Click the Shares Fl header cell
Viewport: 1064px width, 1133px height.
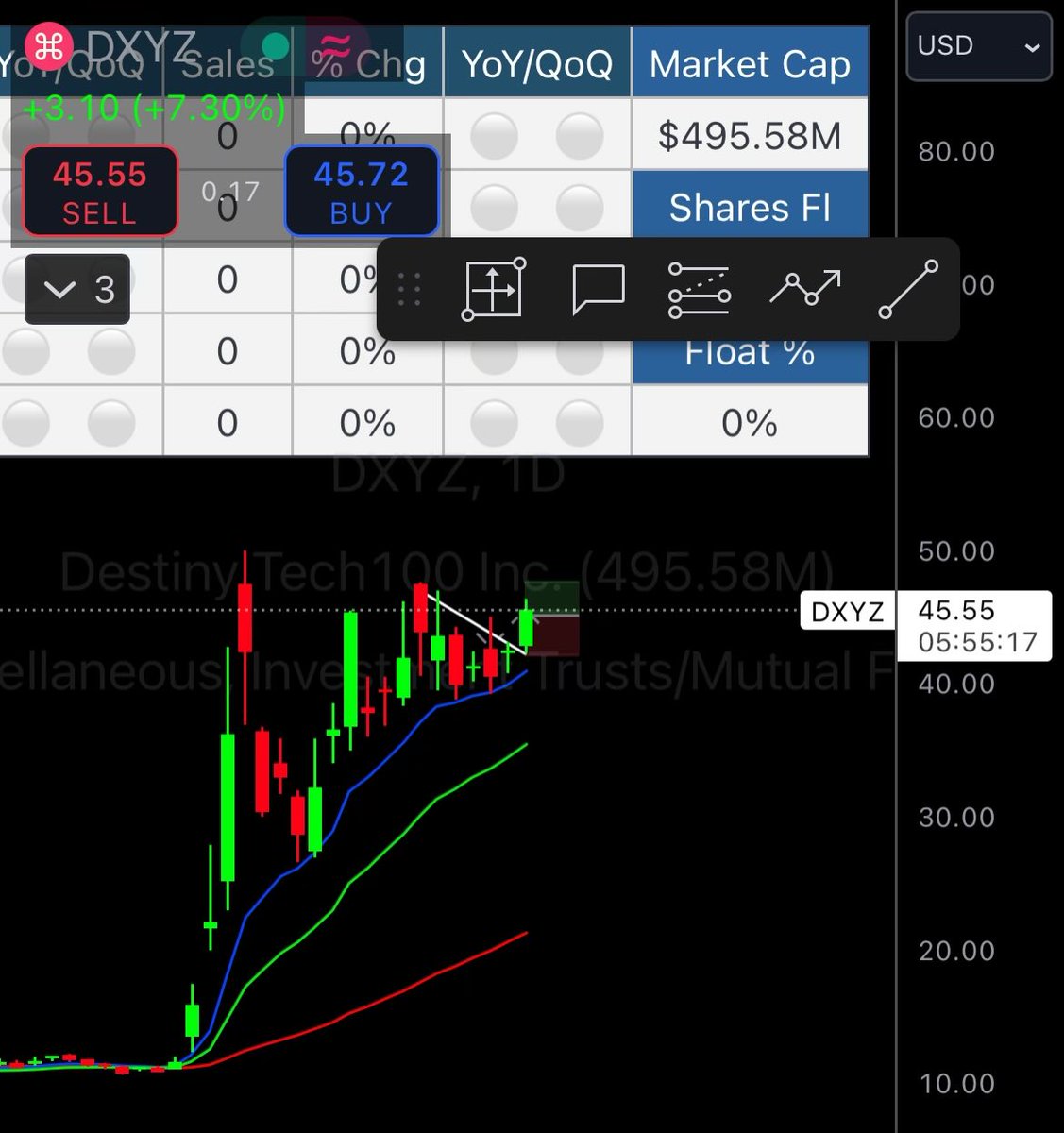coord(750,207)
